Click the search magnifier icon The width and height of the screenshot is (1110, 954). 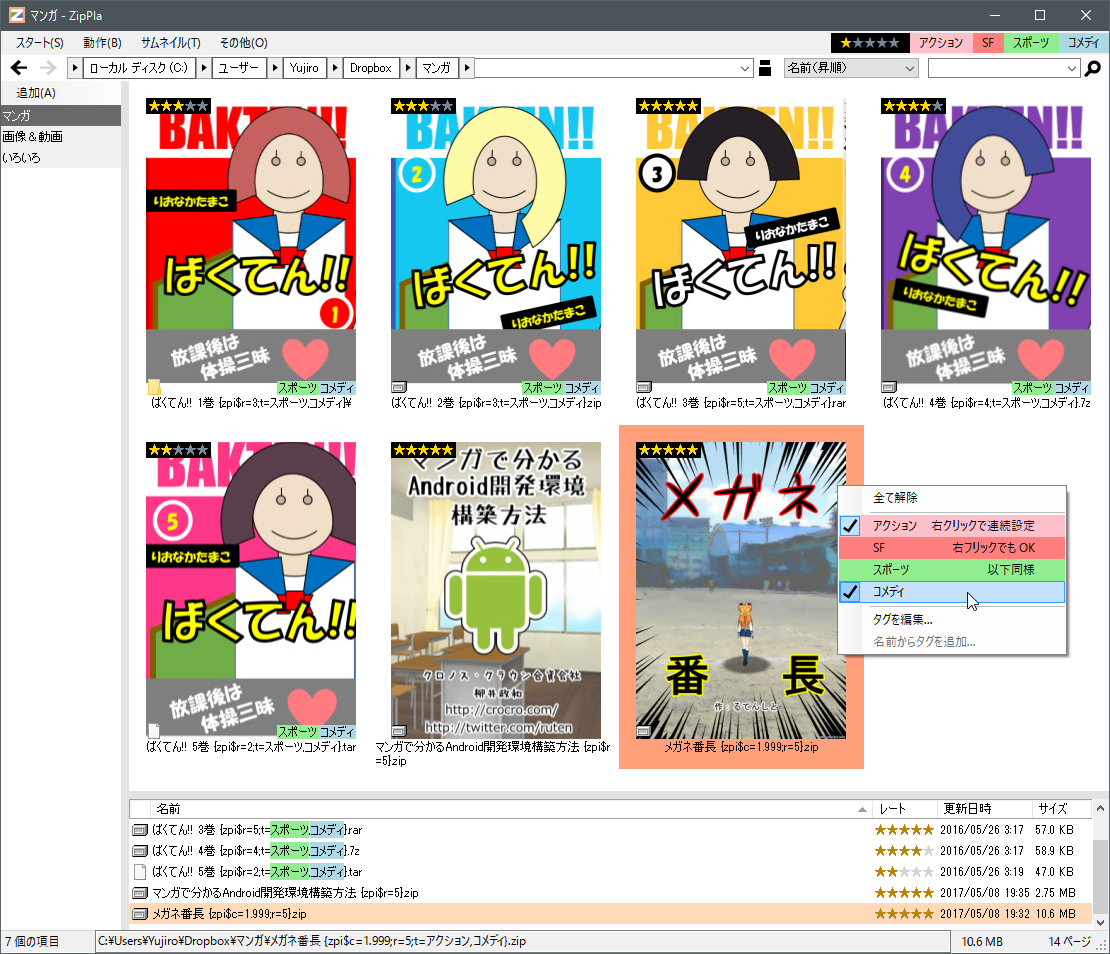(1093, 67)
